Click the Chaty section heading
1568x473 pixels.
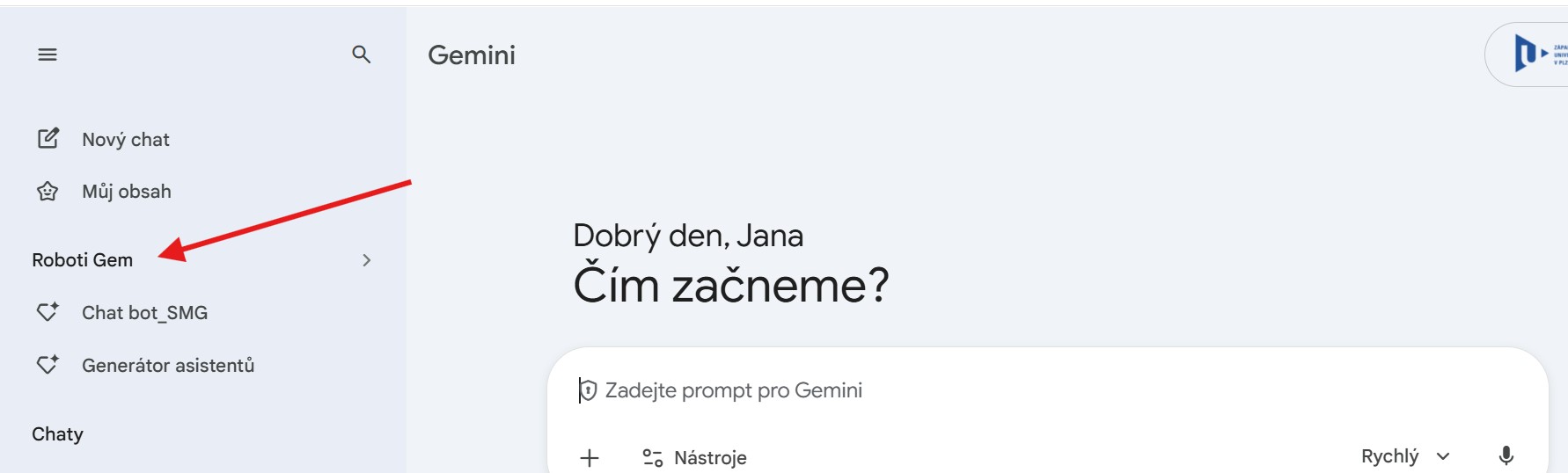[58, 434]
